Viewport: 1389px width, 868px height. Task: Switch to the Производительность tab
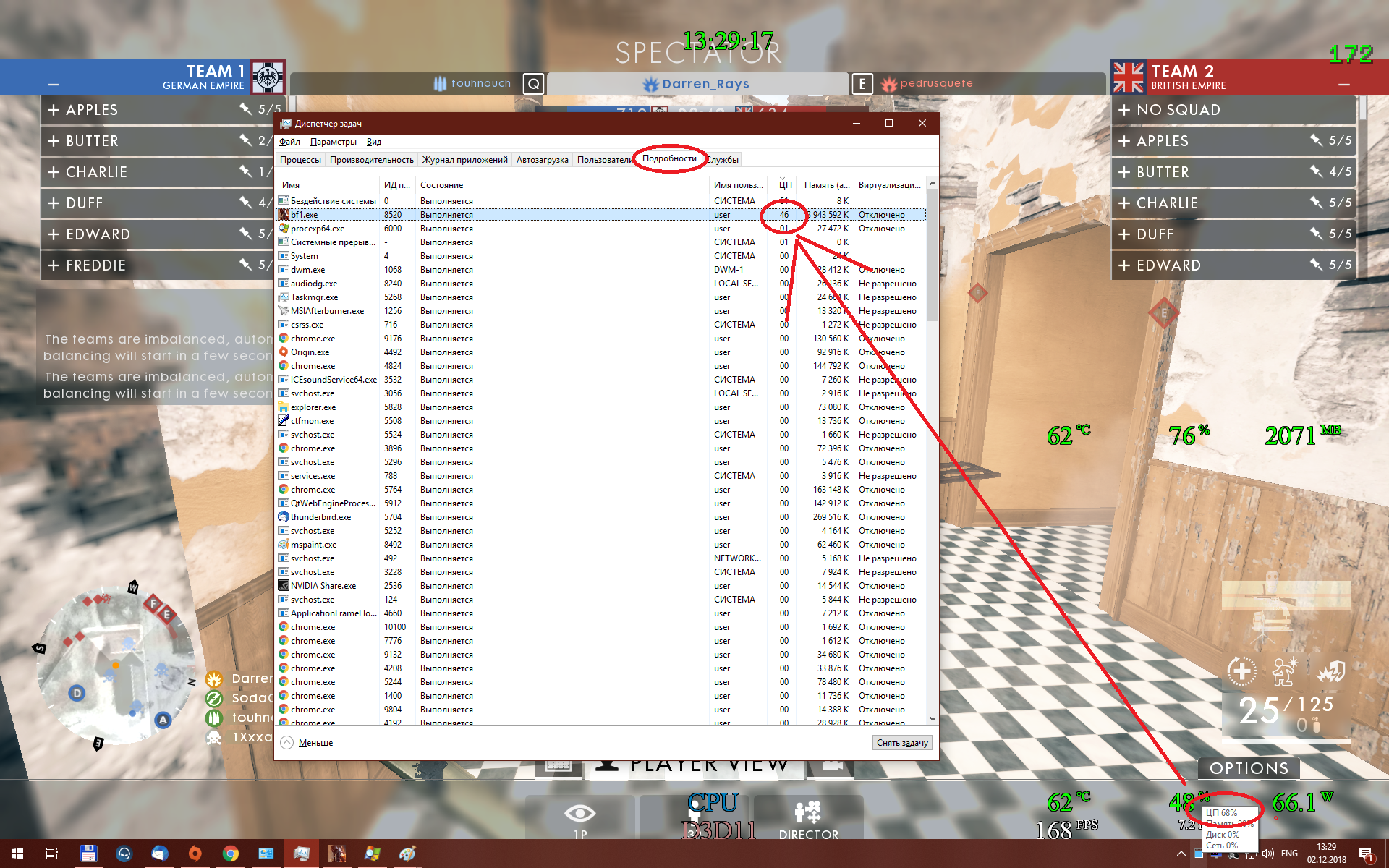pyautogui.click(x=371, y=160)
